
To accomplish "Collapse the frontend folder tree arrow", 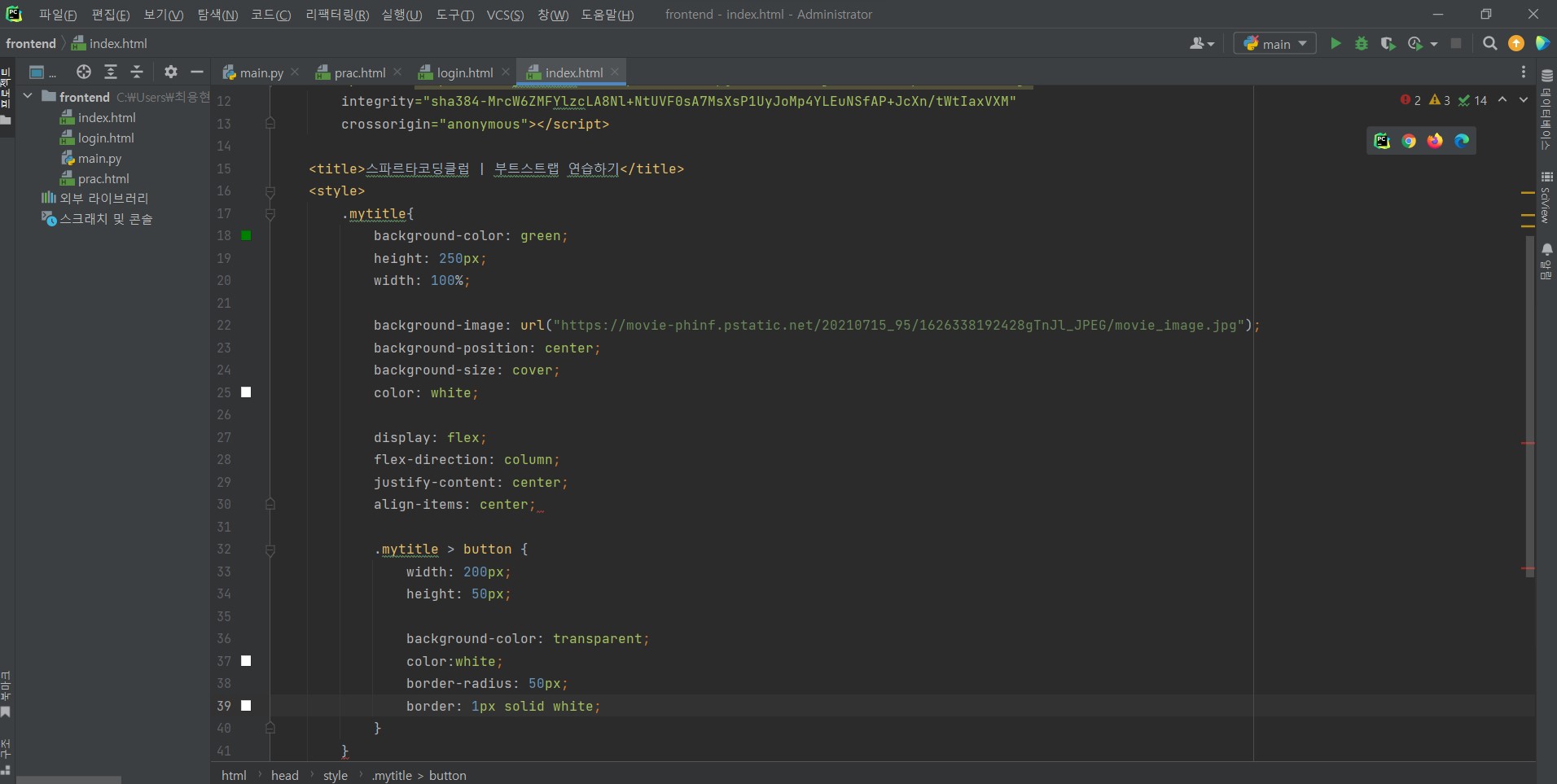I will [x=28, y=96].
